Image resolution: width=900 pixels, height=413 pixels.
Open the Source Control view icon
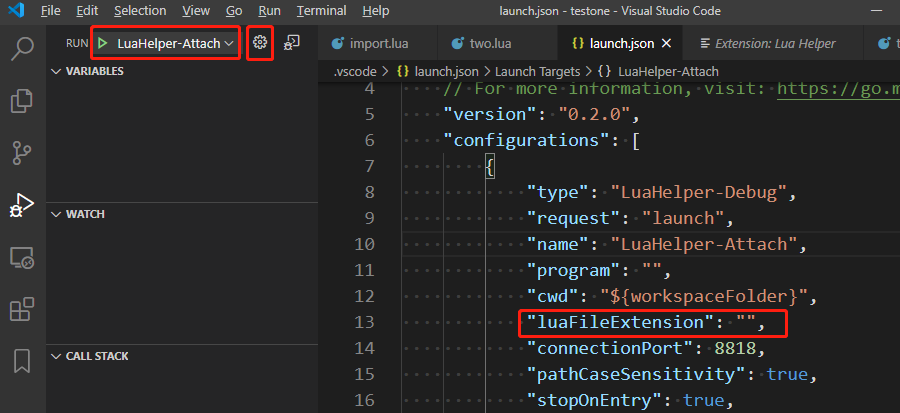pos(22,153)
